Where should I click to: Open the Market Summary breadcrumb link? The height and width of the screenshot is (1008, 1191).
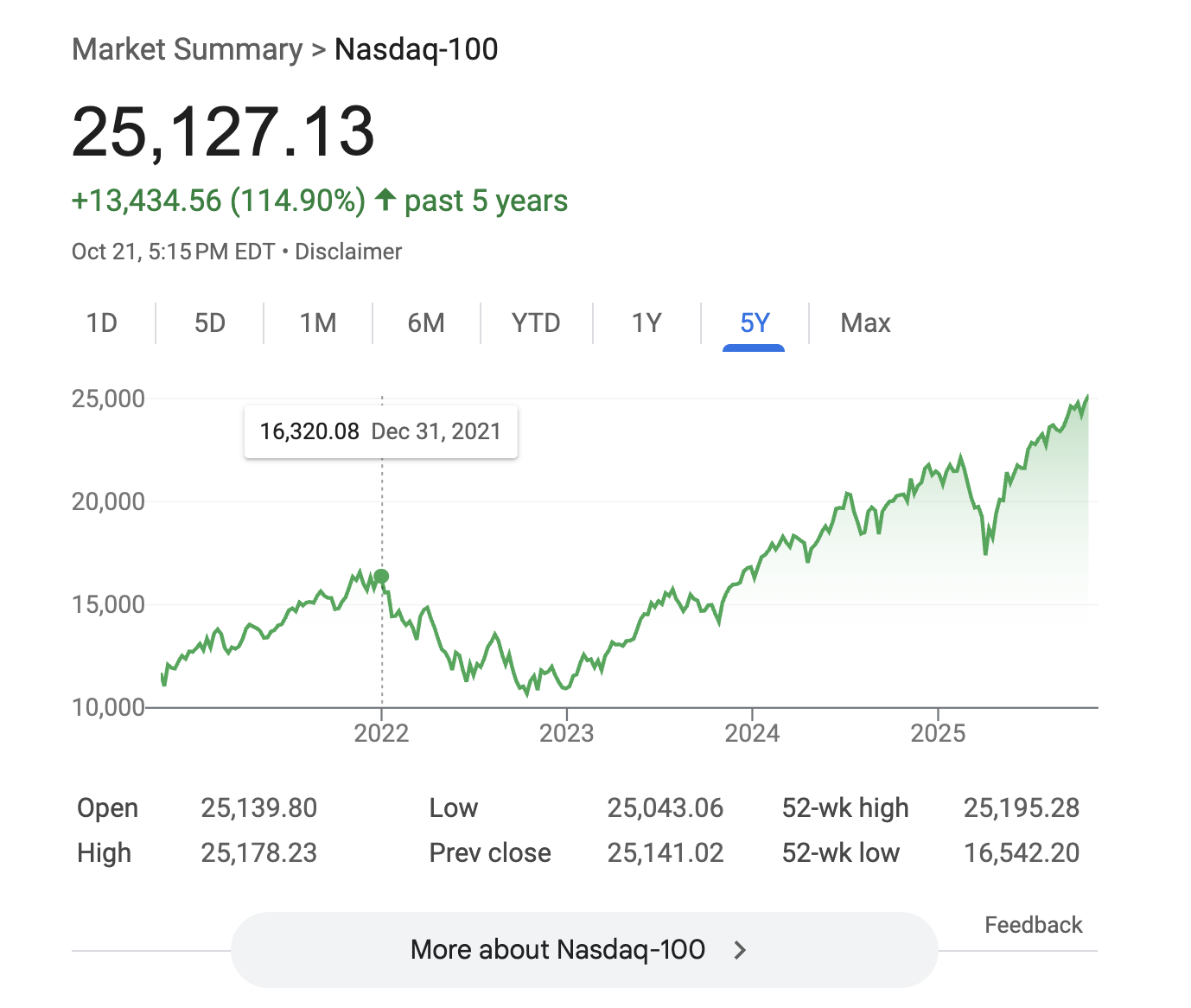187,49
